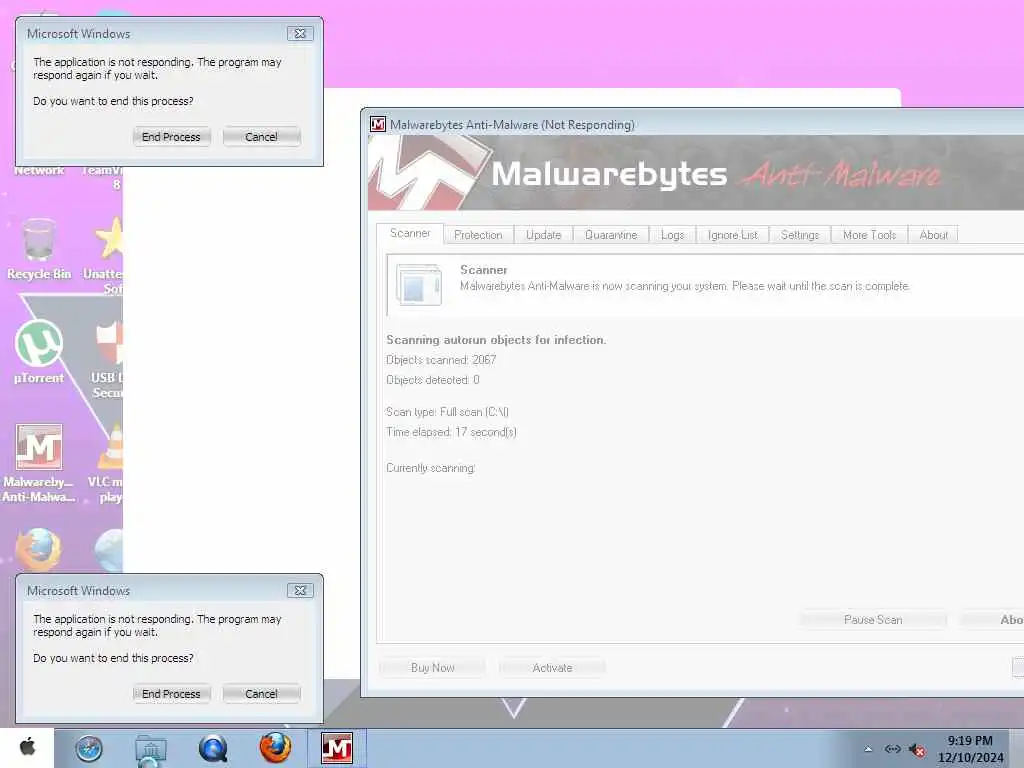Click the date 12/10/2024 in tray

pos(970,758)
